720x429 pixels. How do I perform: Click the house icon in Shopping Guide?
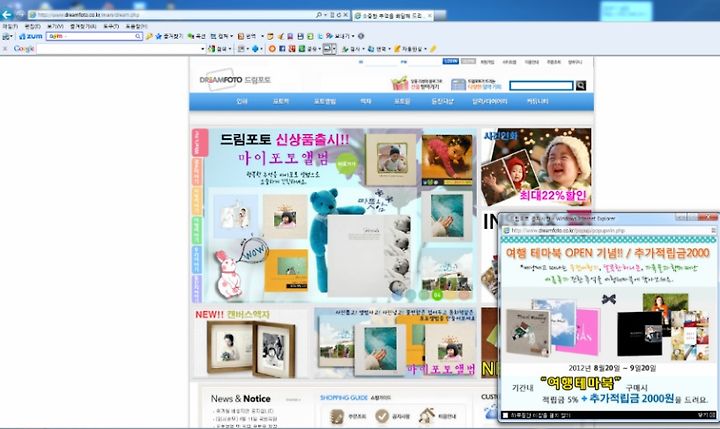[x=427, y=416]
